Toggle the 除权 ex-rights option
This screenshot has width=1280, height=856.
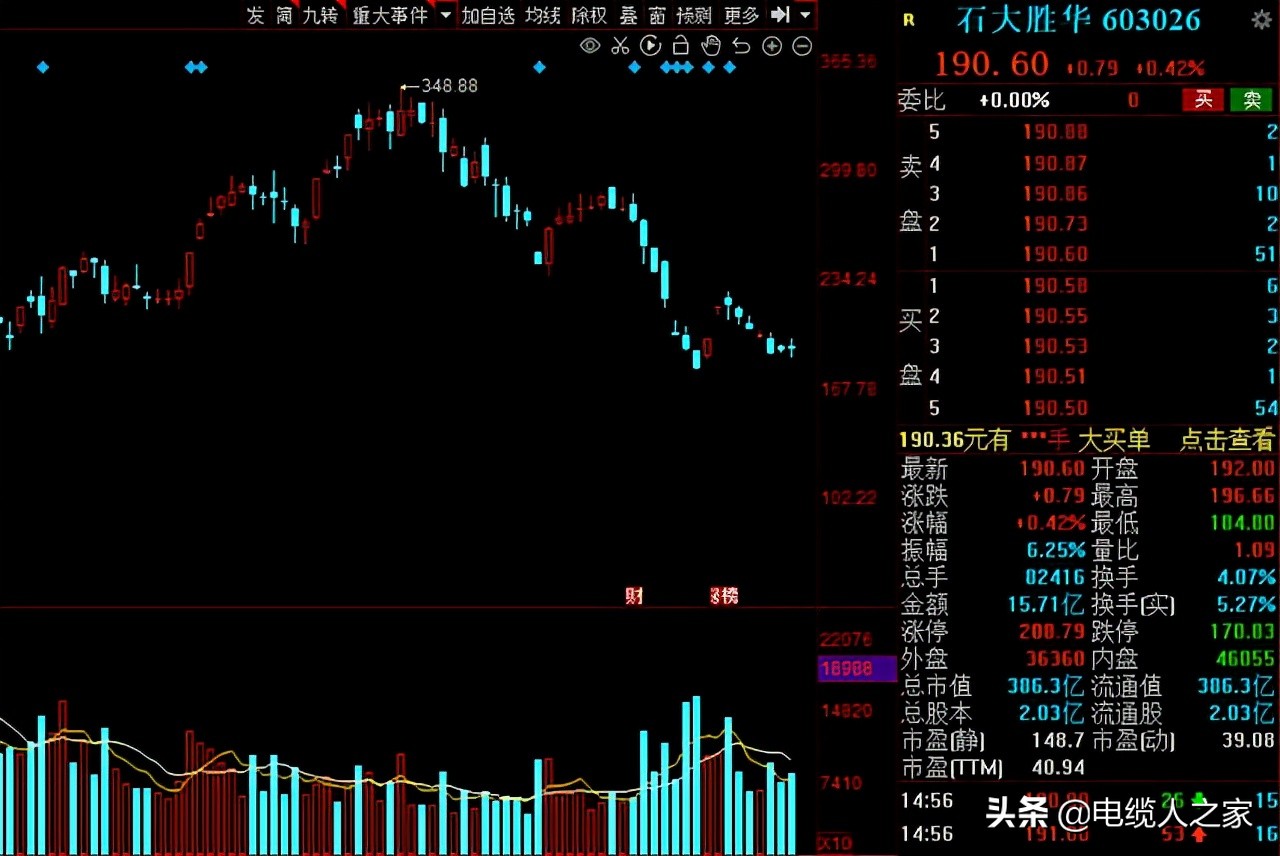tap(589, 15)
